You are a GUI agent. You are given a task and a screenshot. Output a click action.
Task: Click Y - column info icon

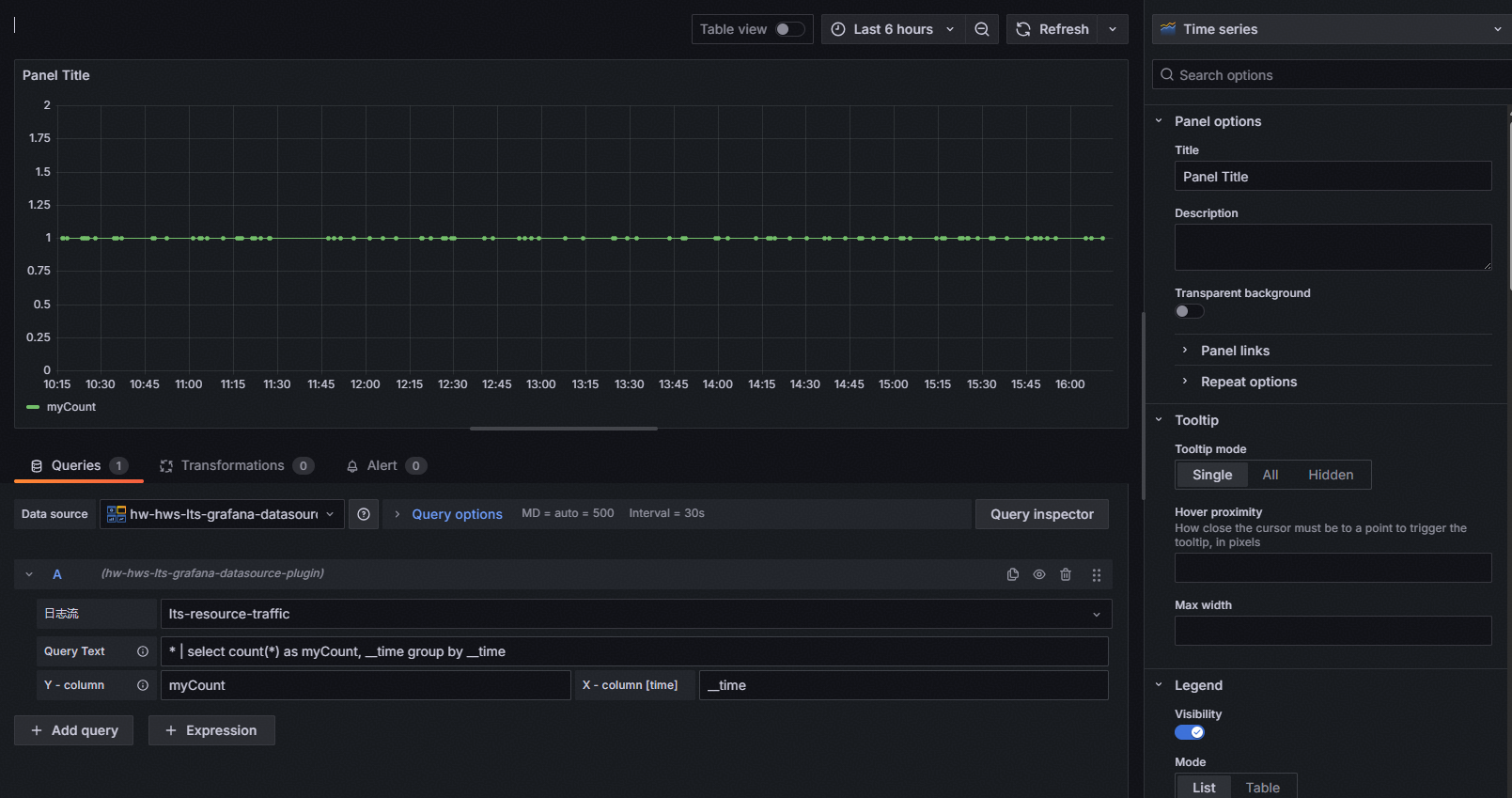(x=143, y=685)
